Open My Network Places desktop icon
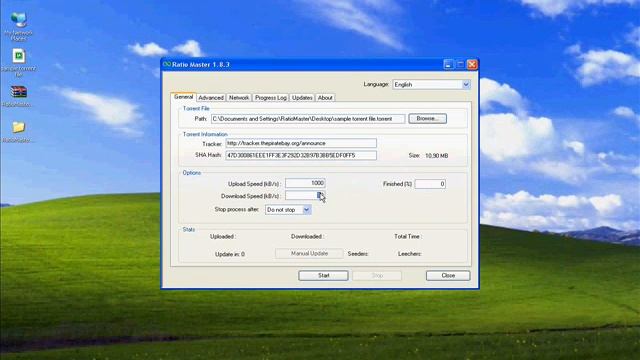Image resolution: width=640 pixels, height=360 pixels. pyautogui.click(x=18, y=26)
